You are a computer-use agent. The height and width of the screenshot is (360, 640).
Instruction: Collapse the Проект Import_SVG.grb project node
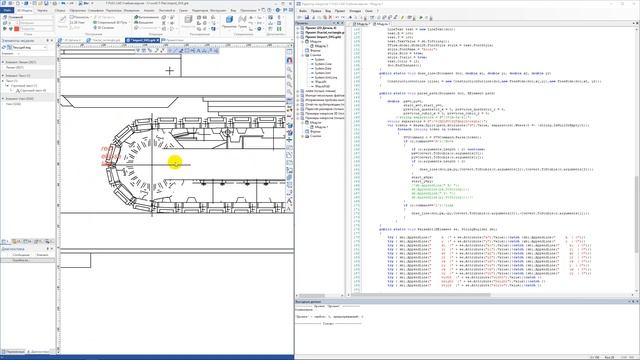tap(298, 37)
